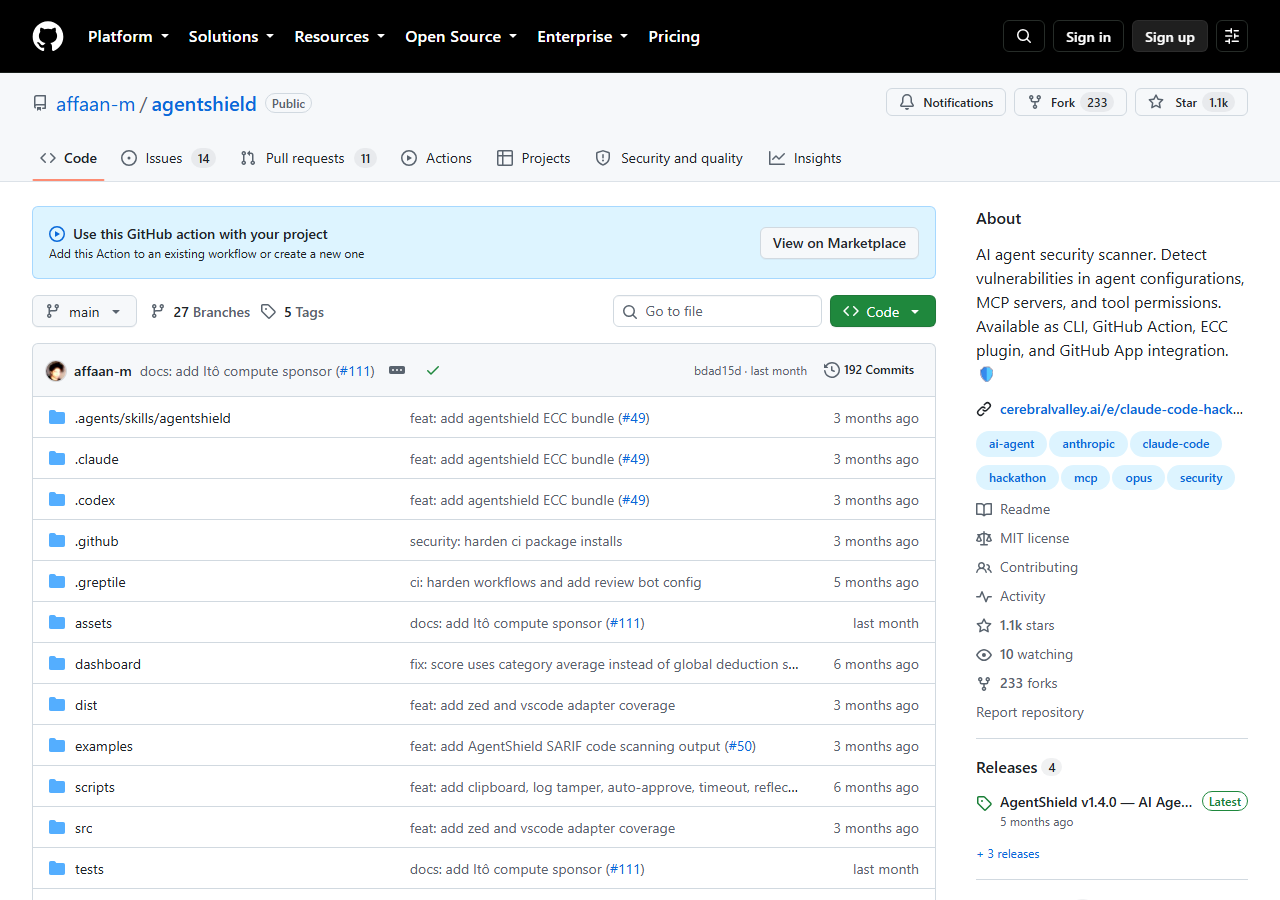Screen dimensions: 1280x900
Task: Open the green Code dropdown button
Action: pyautogui.click(x=883, y=311)
